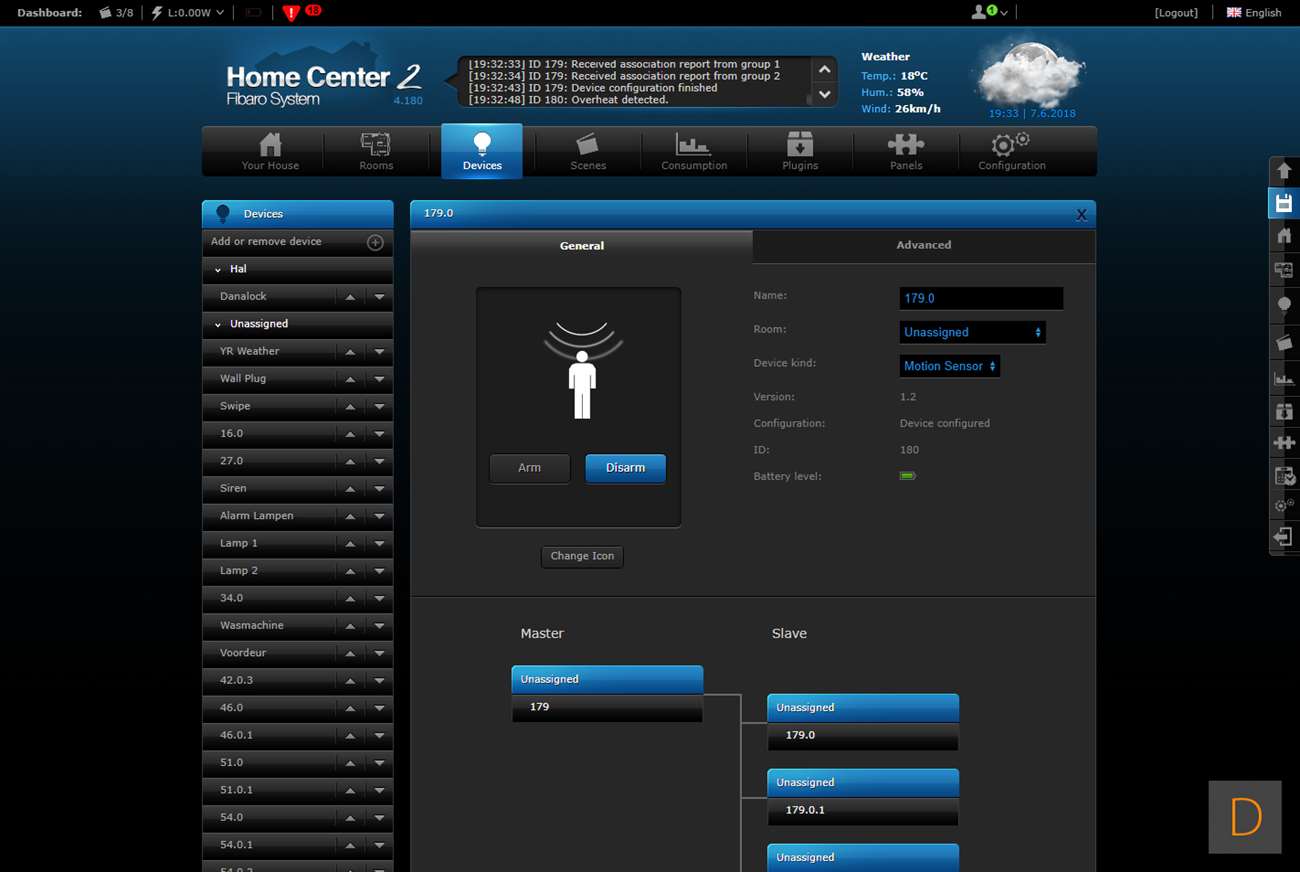Screen dimensions: 1300x872
Task: Arm the motion sensor
Action: tap(529, 468)
